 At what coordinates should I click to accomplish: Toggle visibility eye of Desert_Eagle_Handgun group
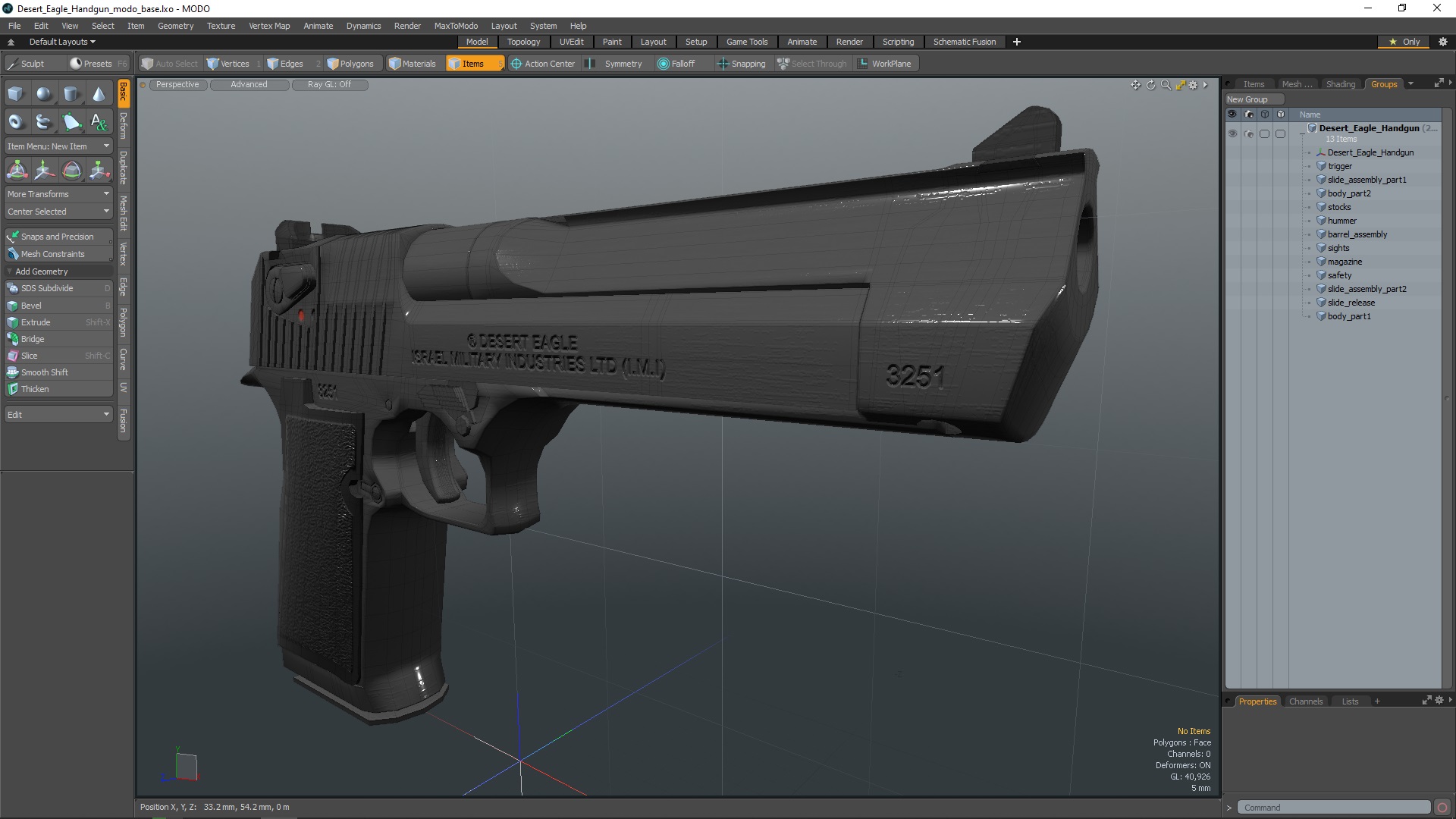click(x=1232, y=133)
